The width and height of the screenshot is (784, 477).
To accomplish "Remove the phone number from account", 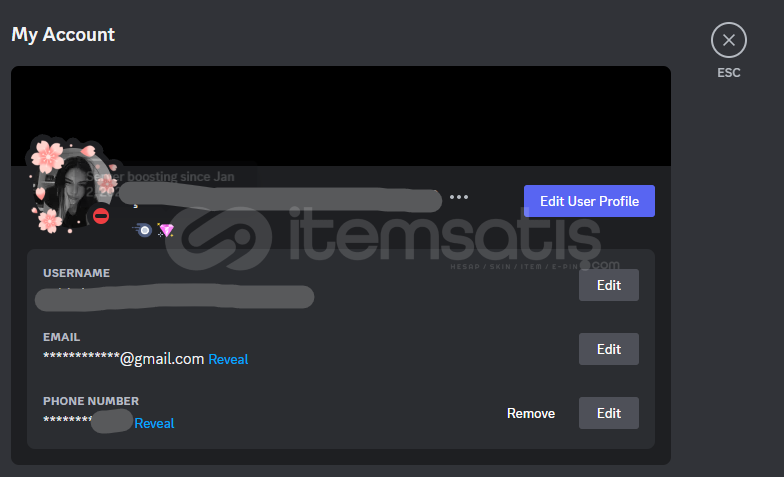I will click(531, 413).
